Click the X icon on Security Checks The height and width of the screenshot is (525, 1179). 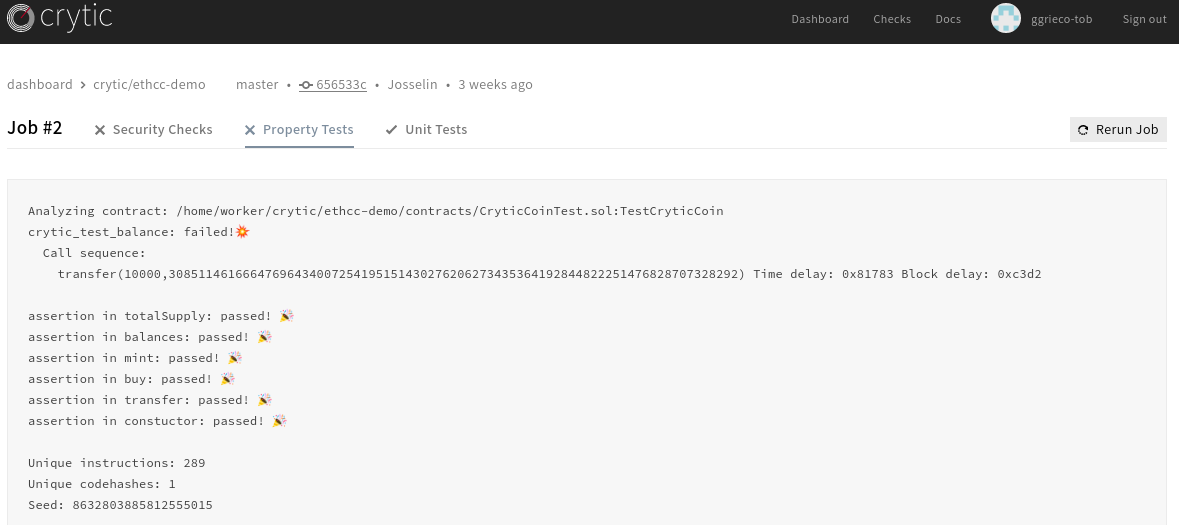coord(100,130)
